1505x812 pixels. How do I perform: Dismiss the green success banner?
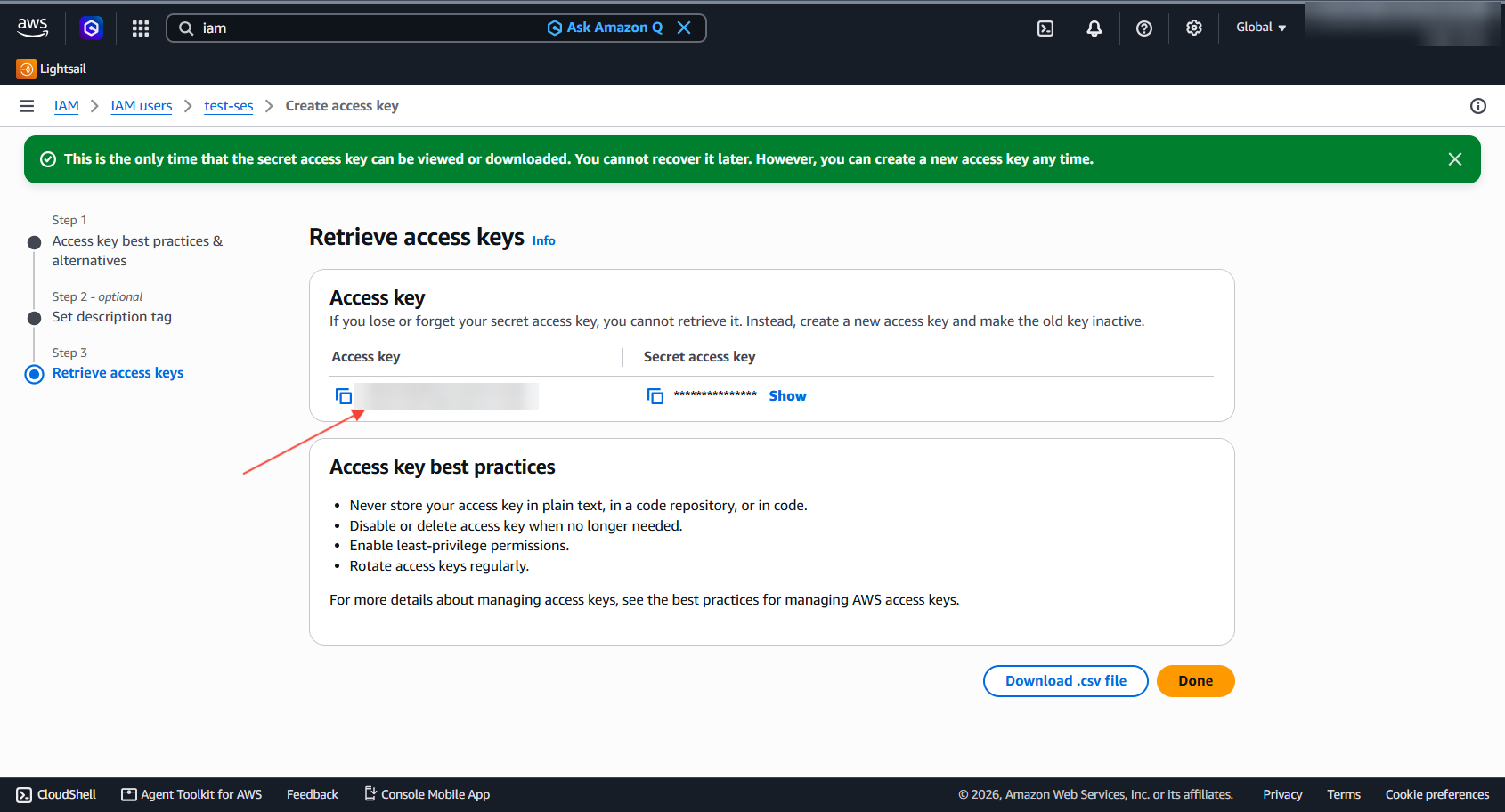pos(1455,159)
